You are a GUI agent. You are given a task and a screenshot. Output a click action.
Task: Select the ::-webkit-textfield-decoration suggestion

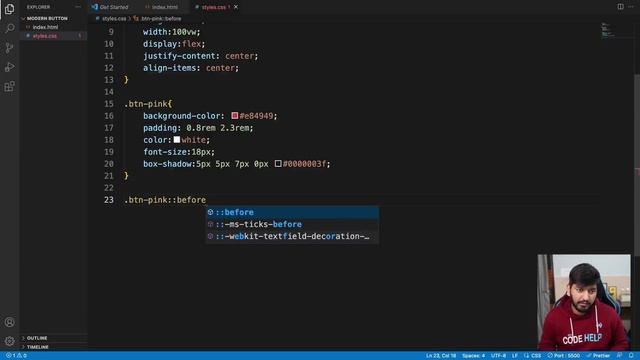click(x=292, y=236)
